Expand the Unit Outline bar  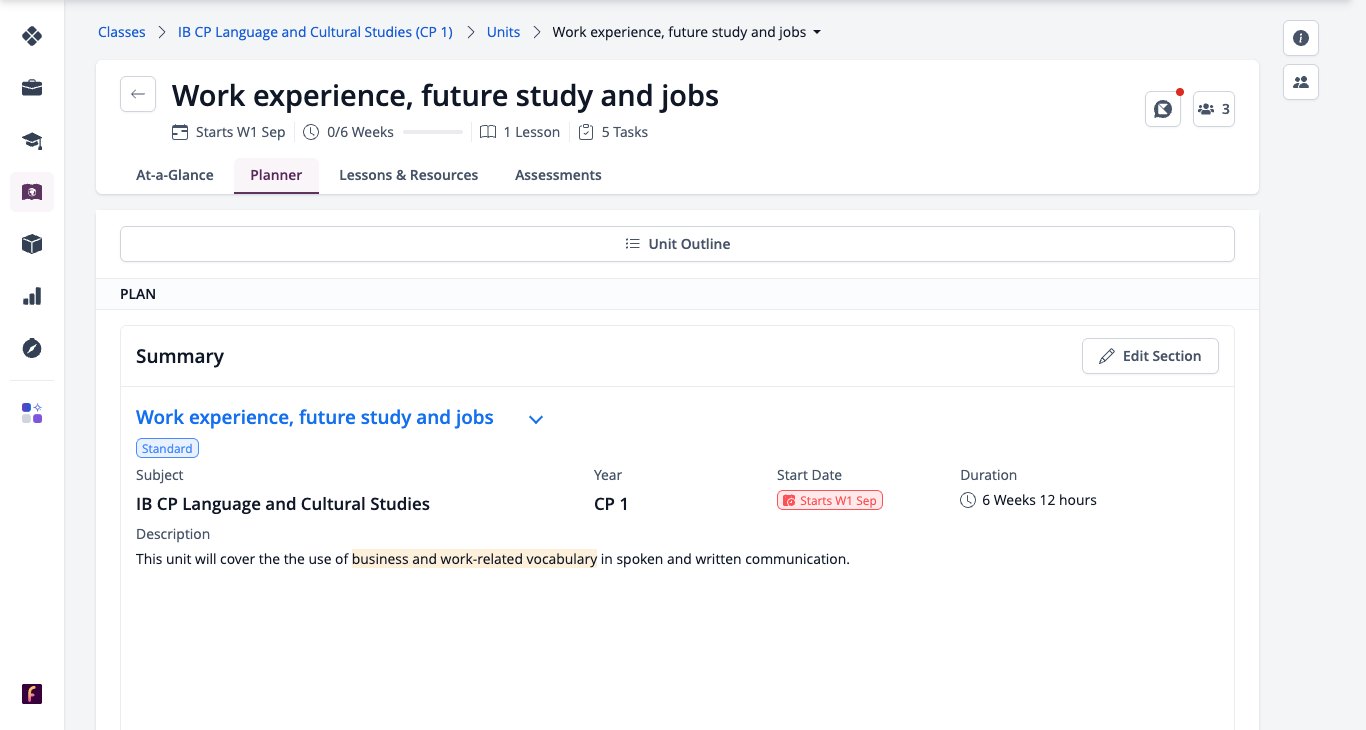click(x=677, y=244)
